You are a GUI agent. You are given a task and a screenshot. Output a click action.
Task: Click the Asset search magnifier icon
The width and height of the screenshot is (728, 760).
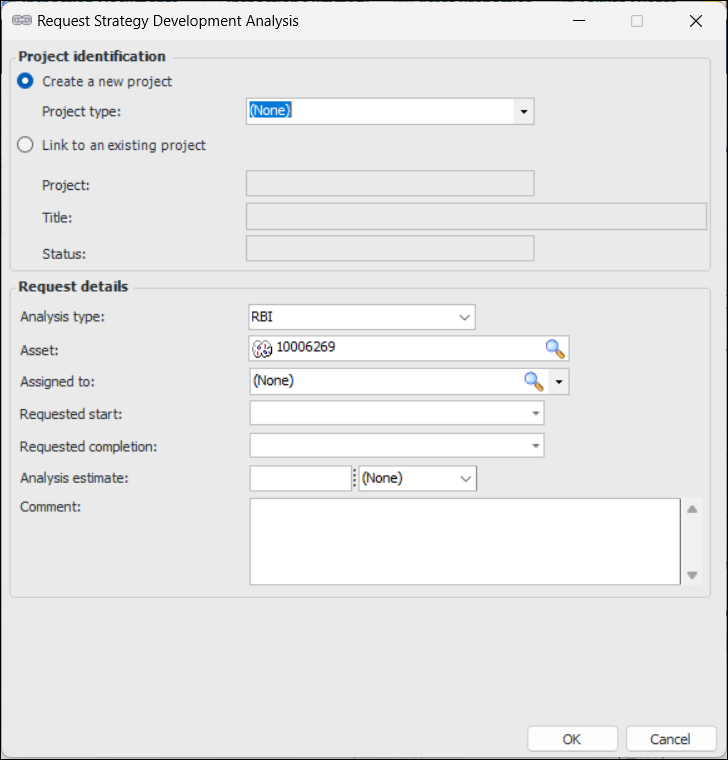(555, 349)
